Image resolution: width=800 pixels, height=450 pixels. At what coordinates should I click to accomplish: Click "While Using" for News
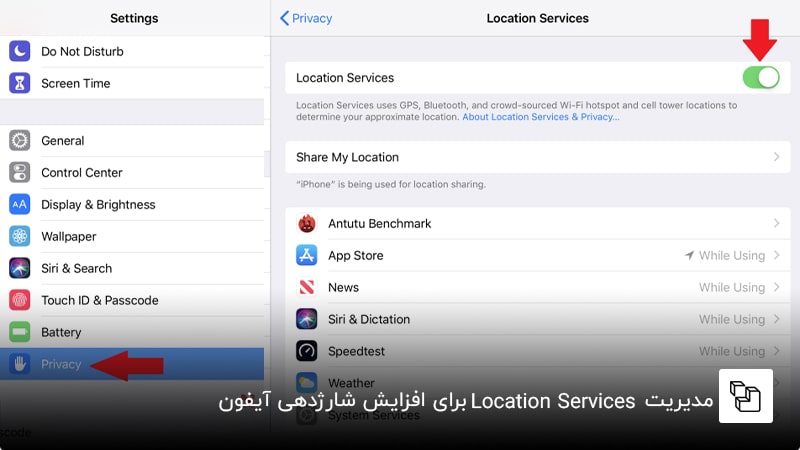pos(732,287)
